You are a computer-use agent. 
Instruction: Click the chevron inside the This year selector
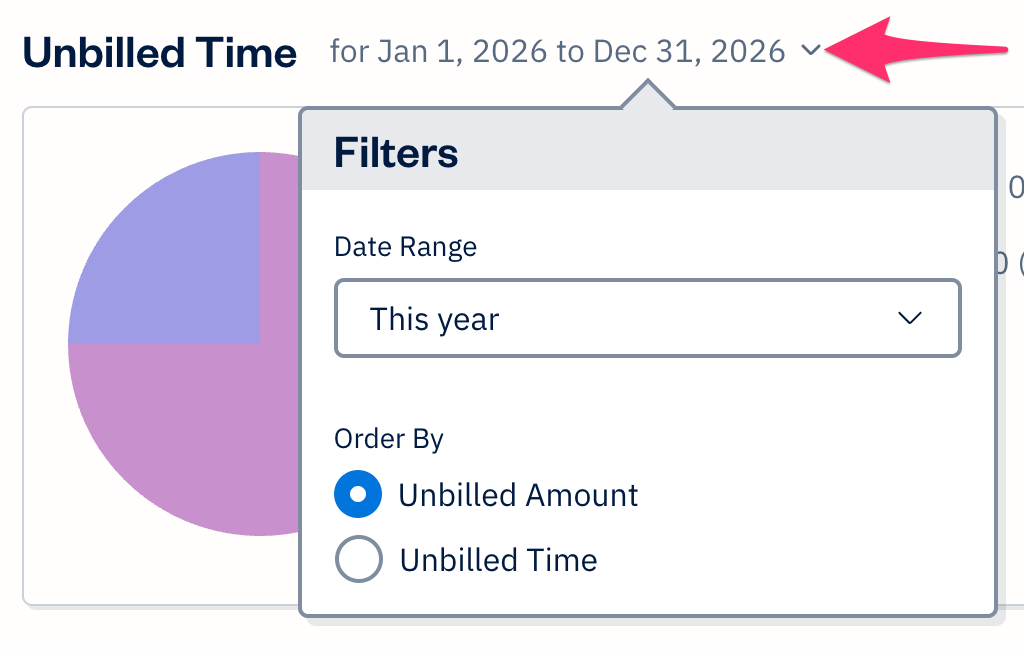click(x=908, y=318)
